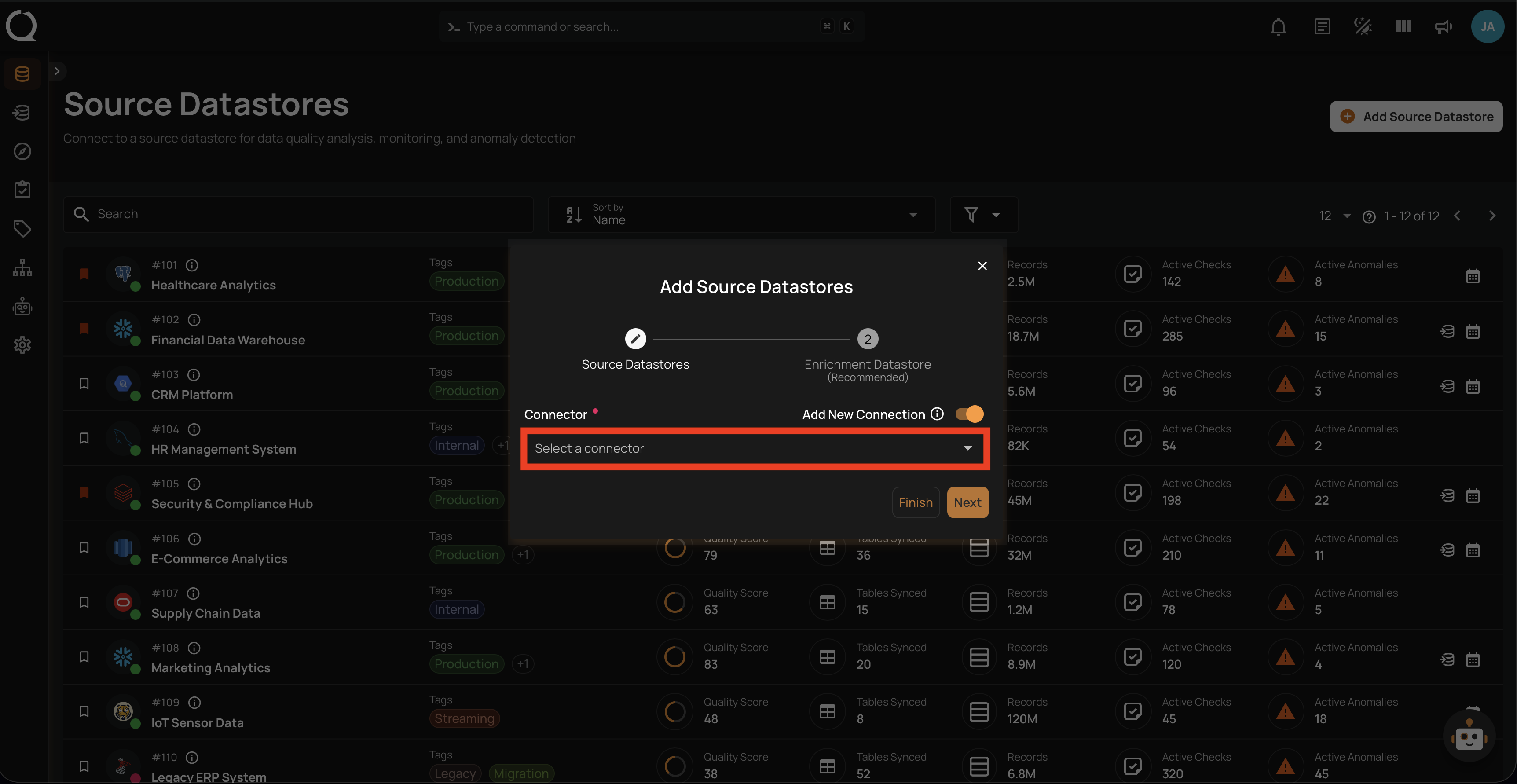
Task: Toggle bookmark for CRM Platform
Action: (84, 384)
